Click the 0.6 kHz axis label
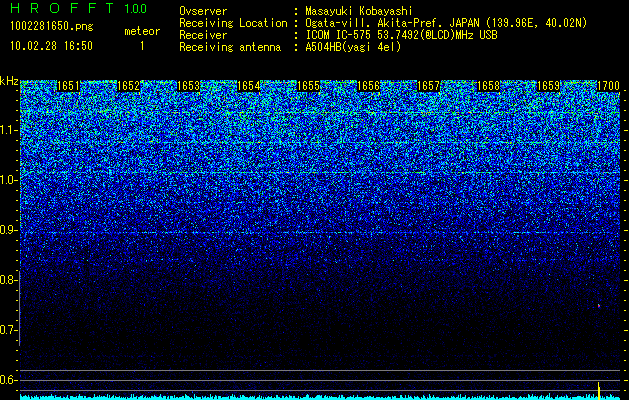The width and height of the screenshot is (629, 400). click(9, 380)
